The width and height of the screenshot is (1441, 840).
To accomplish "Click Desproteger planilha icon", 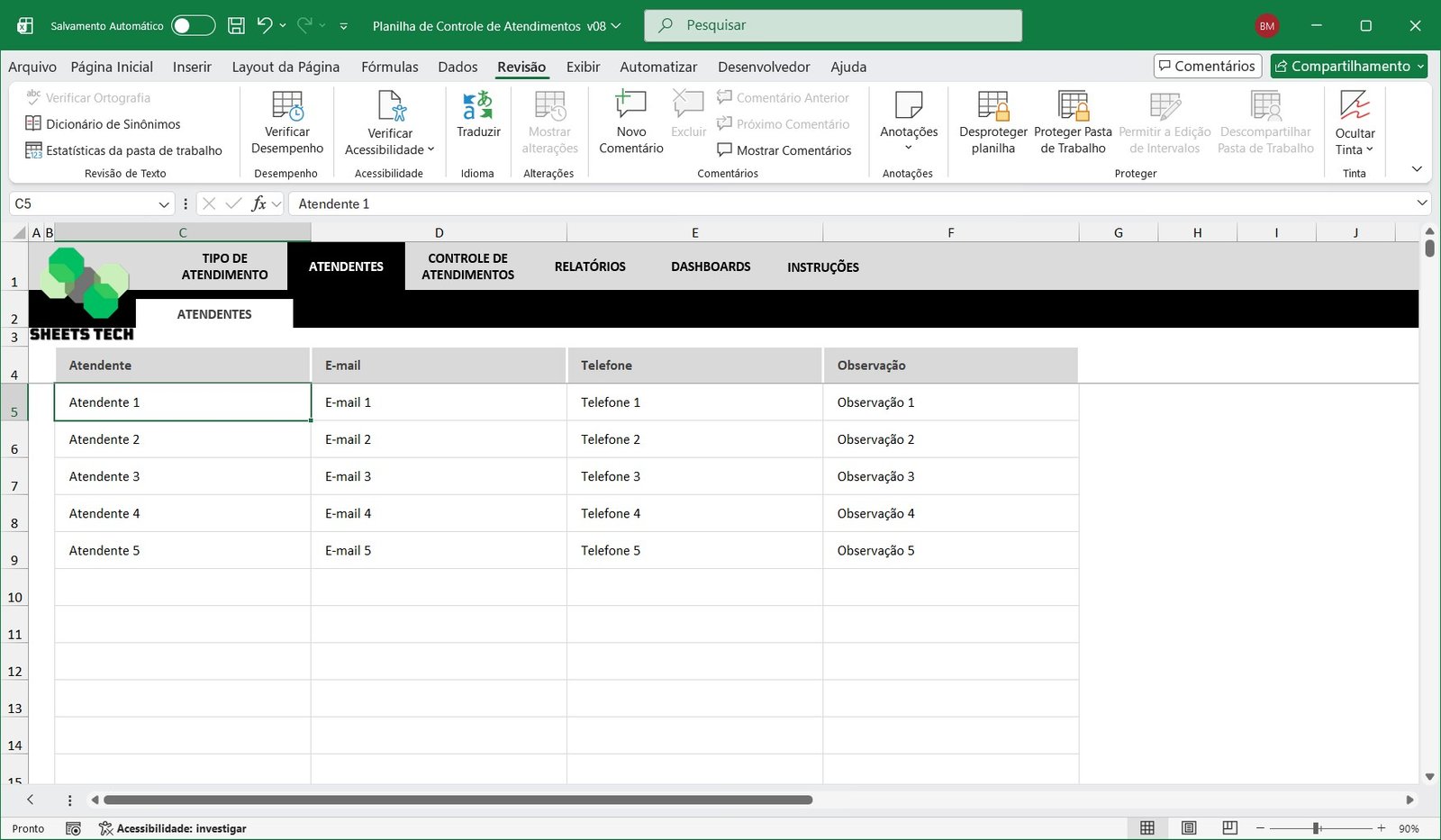I will (992, 106).
